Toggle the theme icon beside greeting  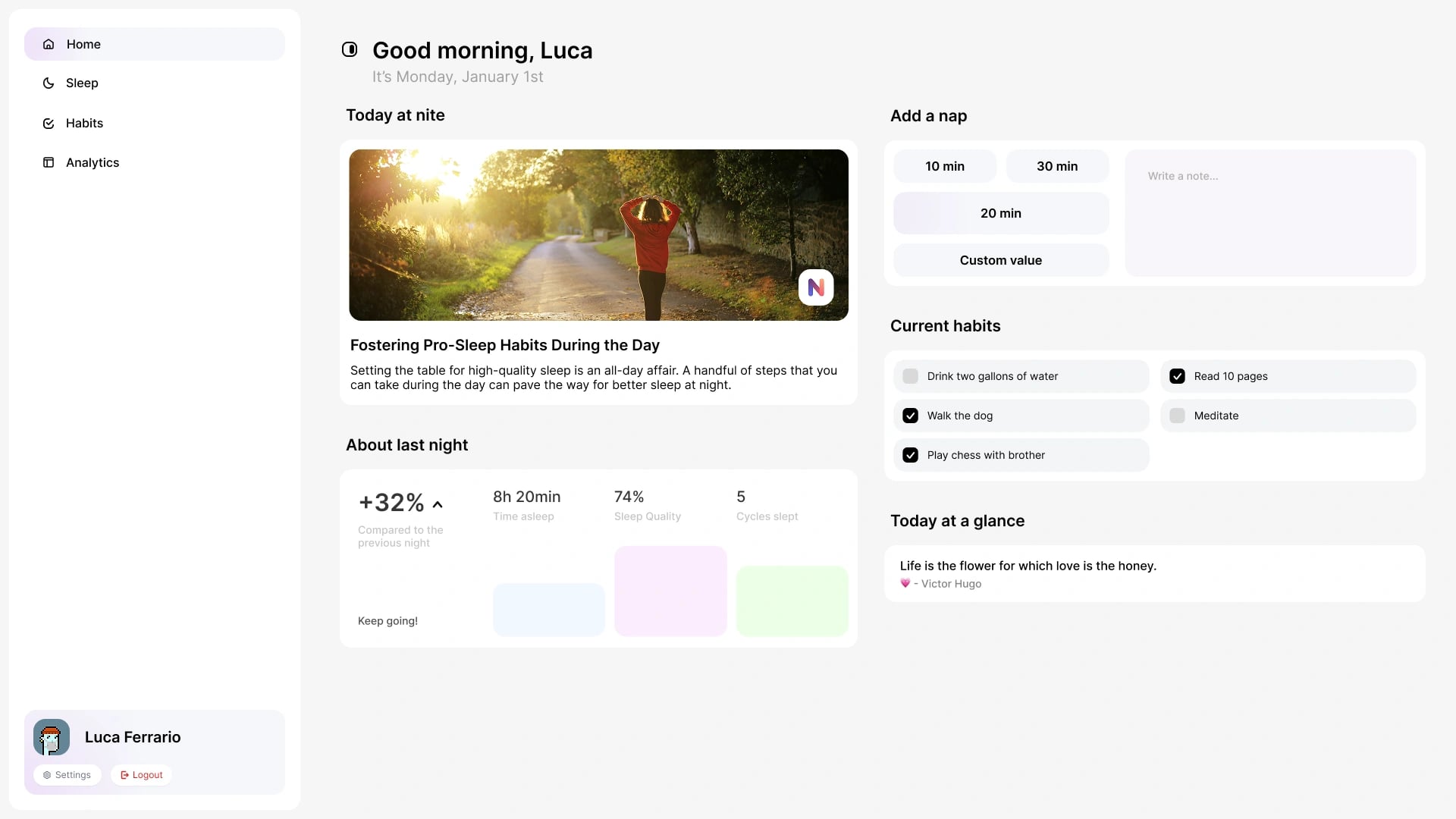(350, 49)
